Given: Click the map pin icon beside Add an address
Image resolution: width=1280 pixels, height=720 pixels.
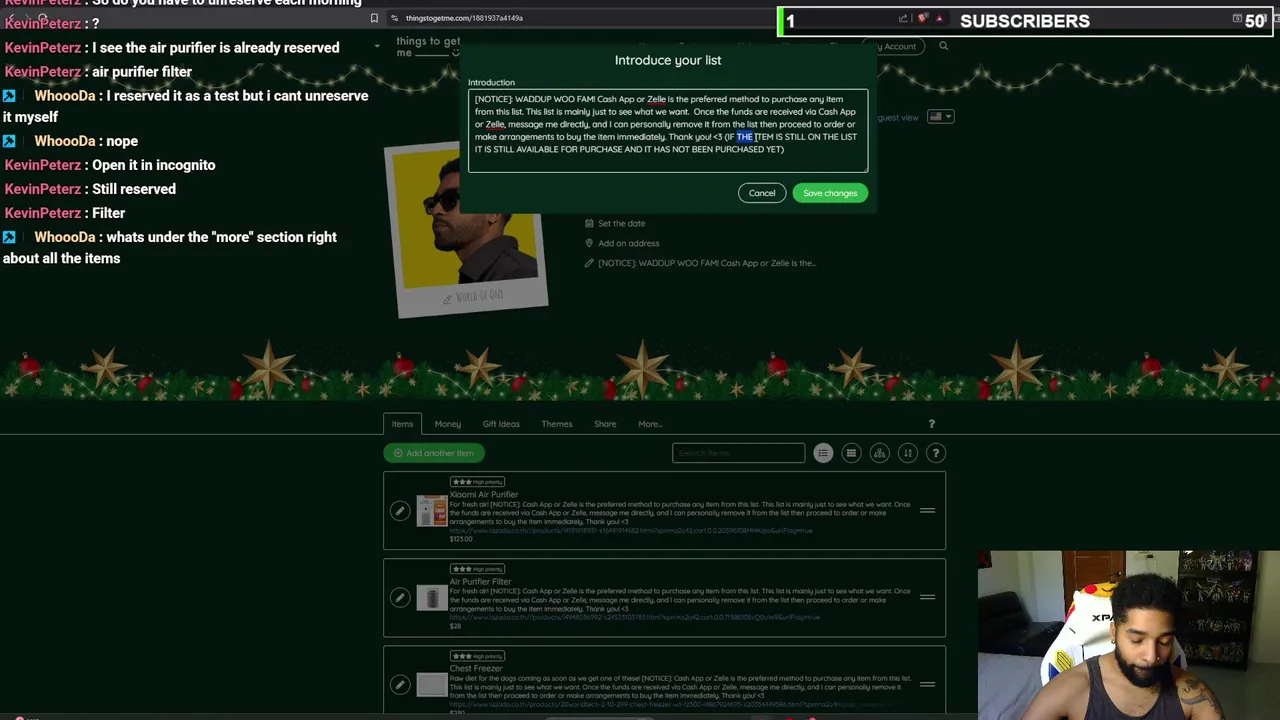Looking at the screenshot, I should coord(589,243).
